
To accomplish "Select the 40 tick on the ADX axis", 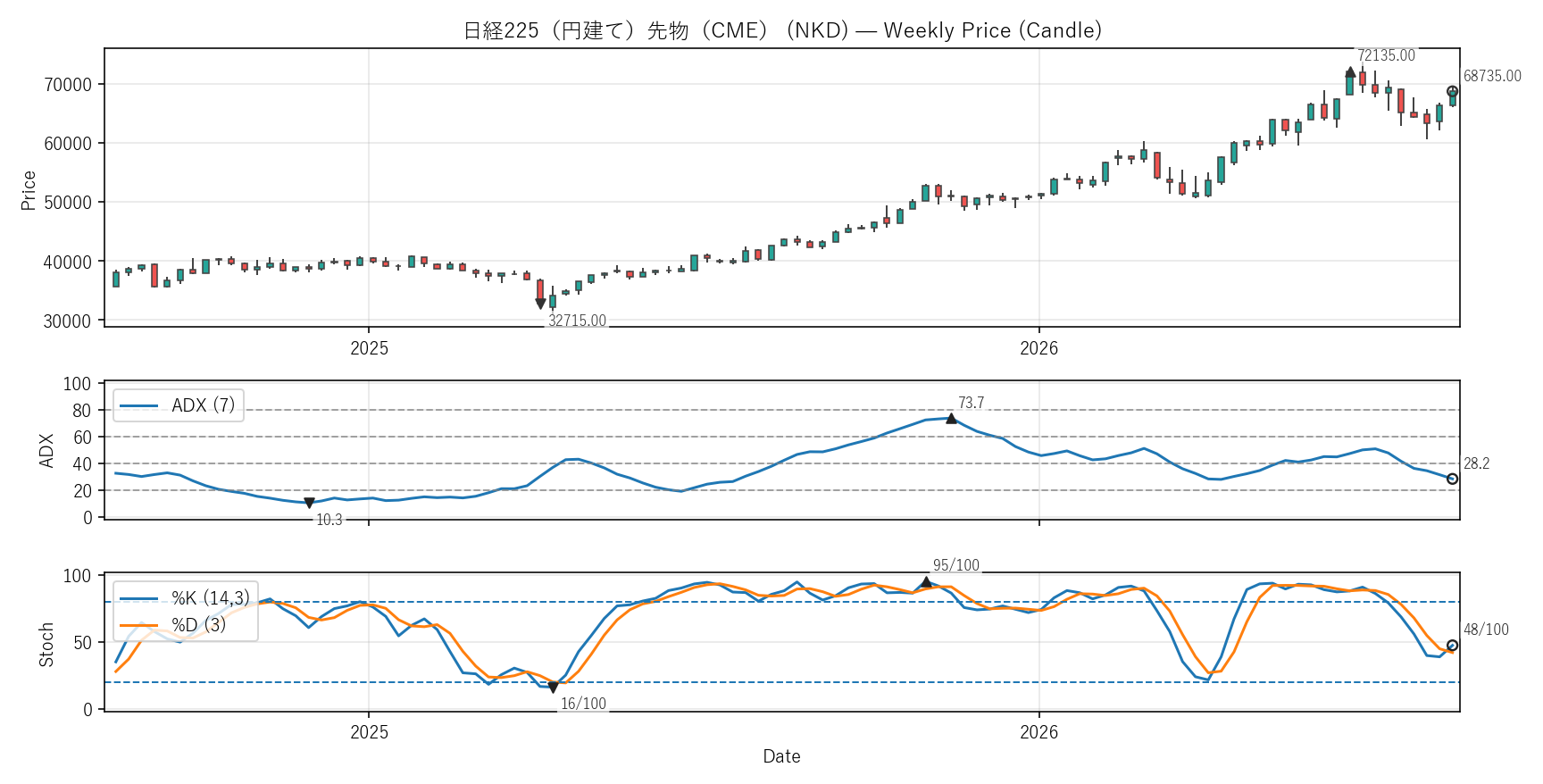I will coord(82,464).
